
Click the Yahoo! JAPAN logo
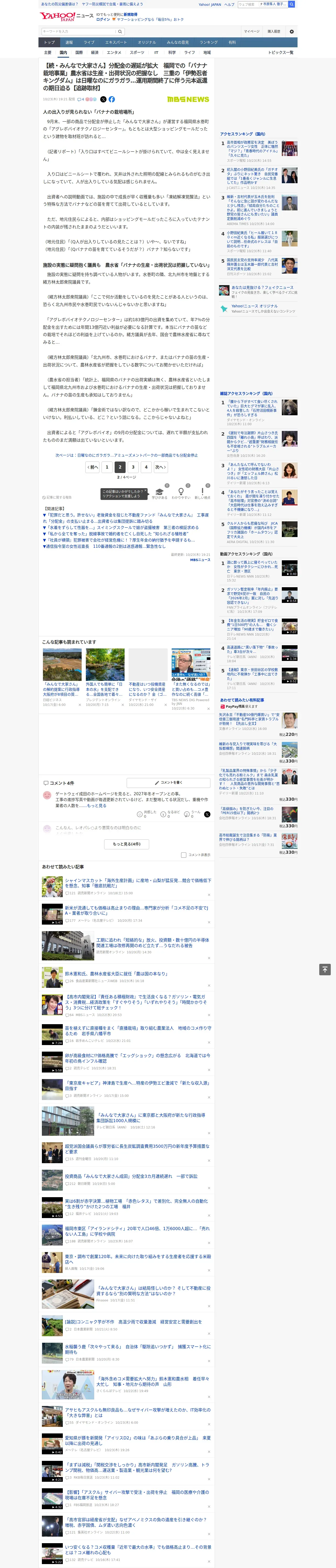(x=58, y=16)
